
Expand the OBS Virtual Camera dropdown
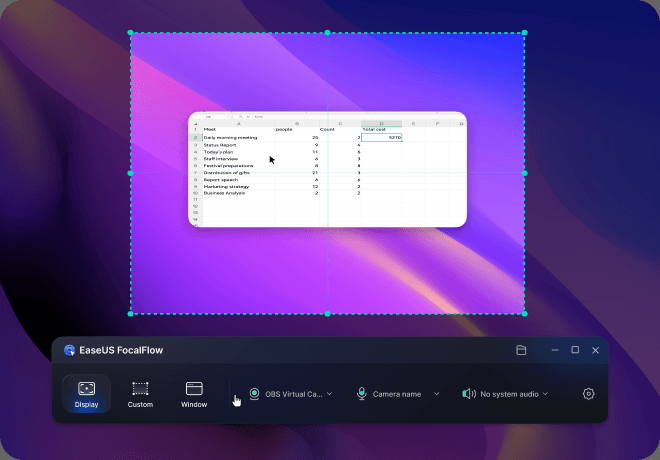pos(329,394)
